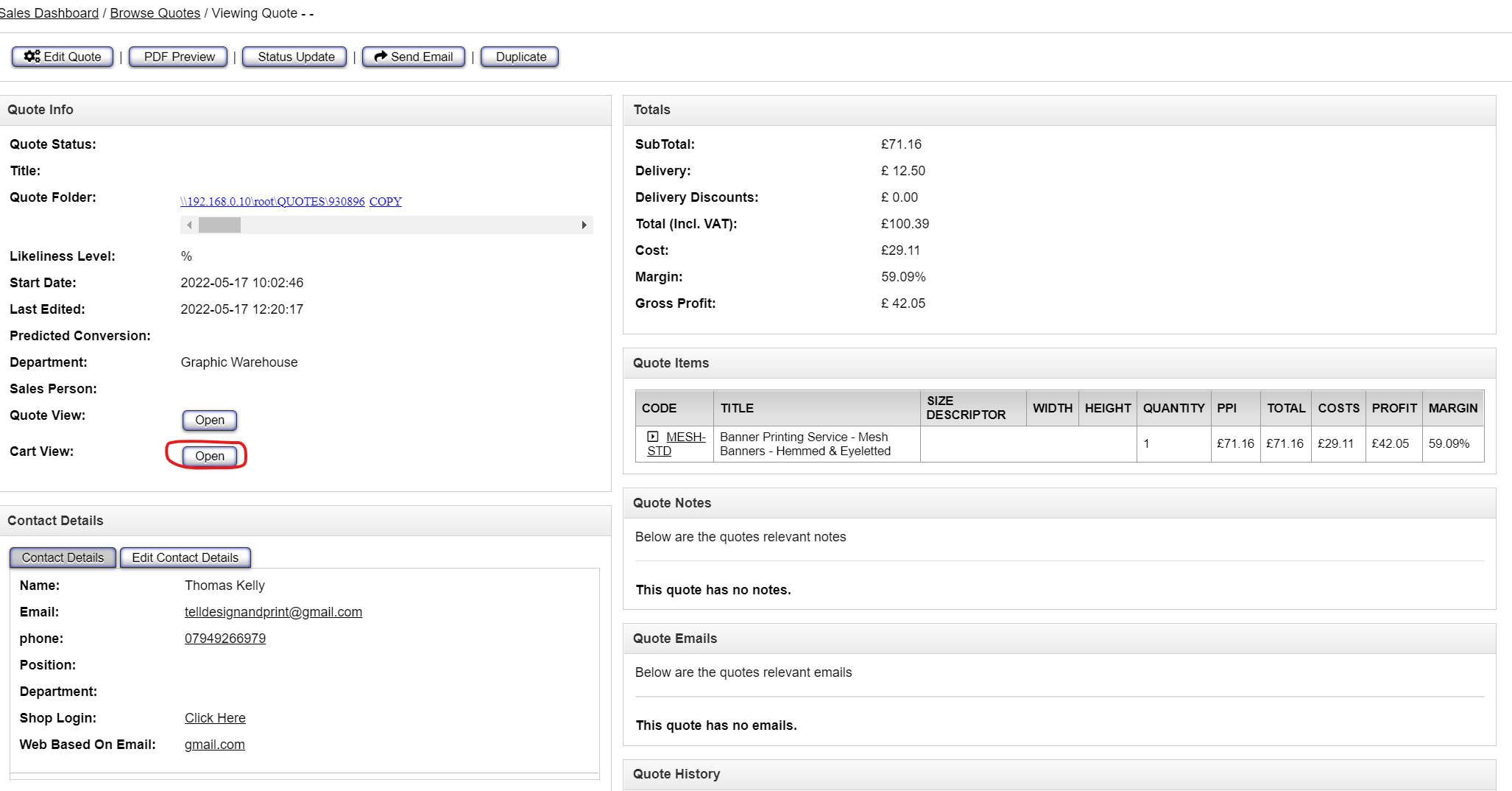This screenshot has width=1512, height=791.
Task: Click the Shop Login 'Click Here' link
Action: click(x=215, y=718)
